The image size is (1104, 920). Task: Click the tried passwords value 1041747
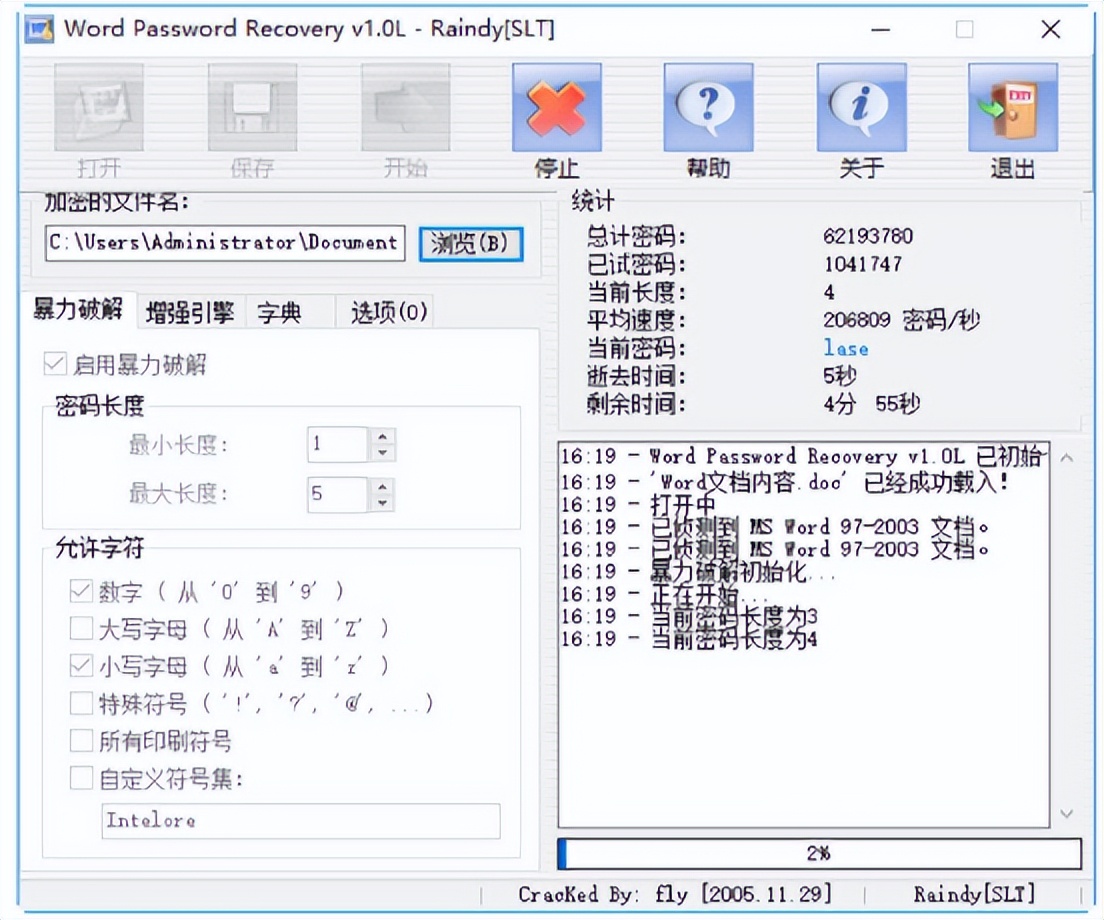click(862, 264)
